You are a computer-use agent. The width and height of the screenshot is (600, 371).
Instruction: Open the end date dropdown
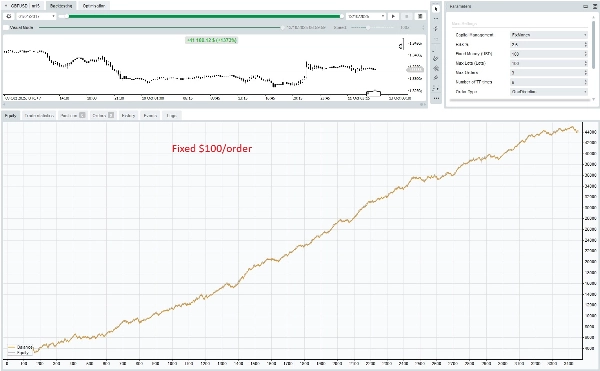[365, 16]
